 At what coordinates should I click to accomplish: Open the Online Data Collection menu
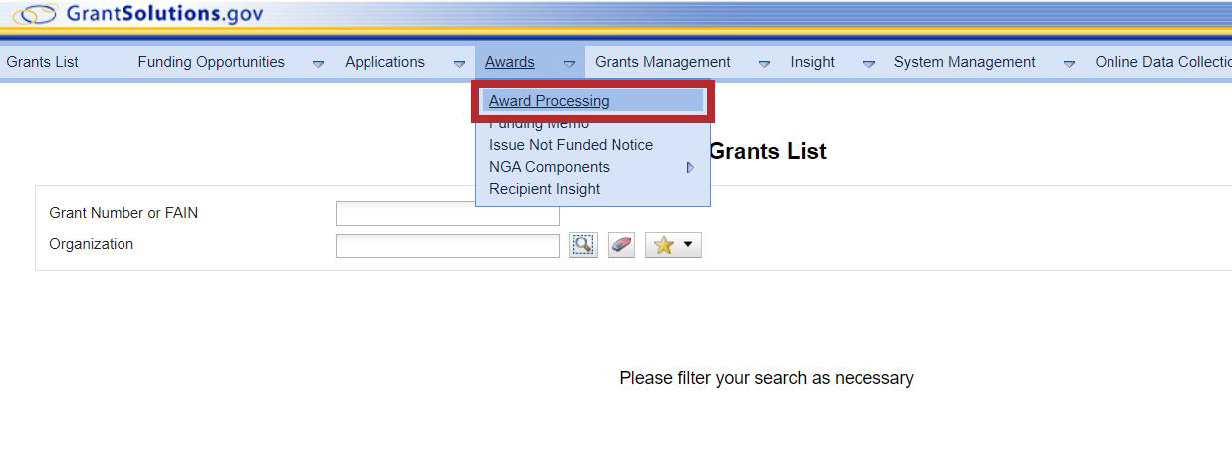[1162, 62]
